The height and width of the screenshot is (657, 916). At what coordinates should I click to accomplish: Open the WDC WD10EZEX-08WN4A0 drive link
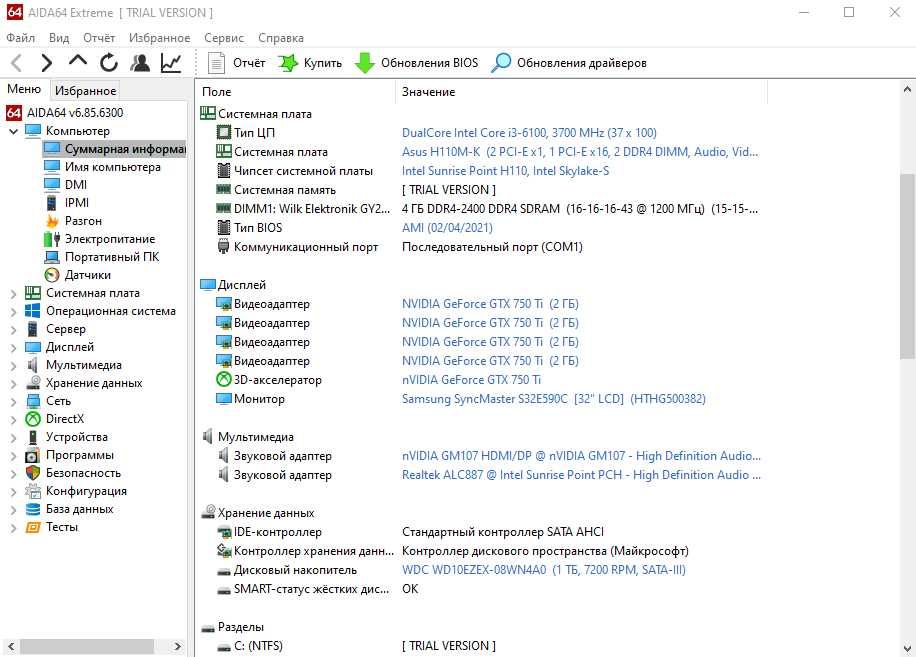543,570
